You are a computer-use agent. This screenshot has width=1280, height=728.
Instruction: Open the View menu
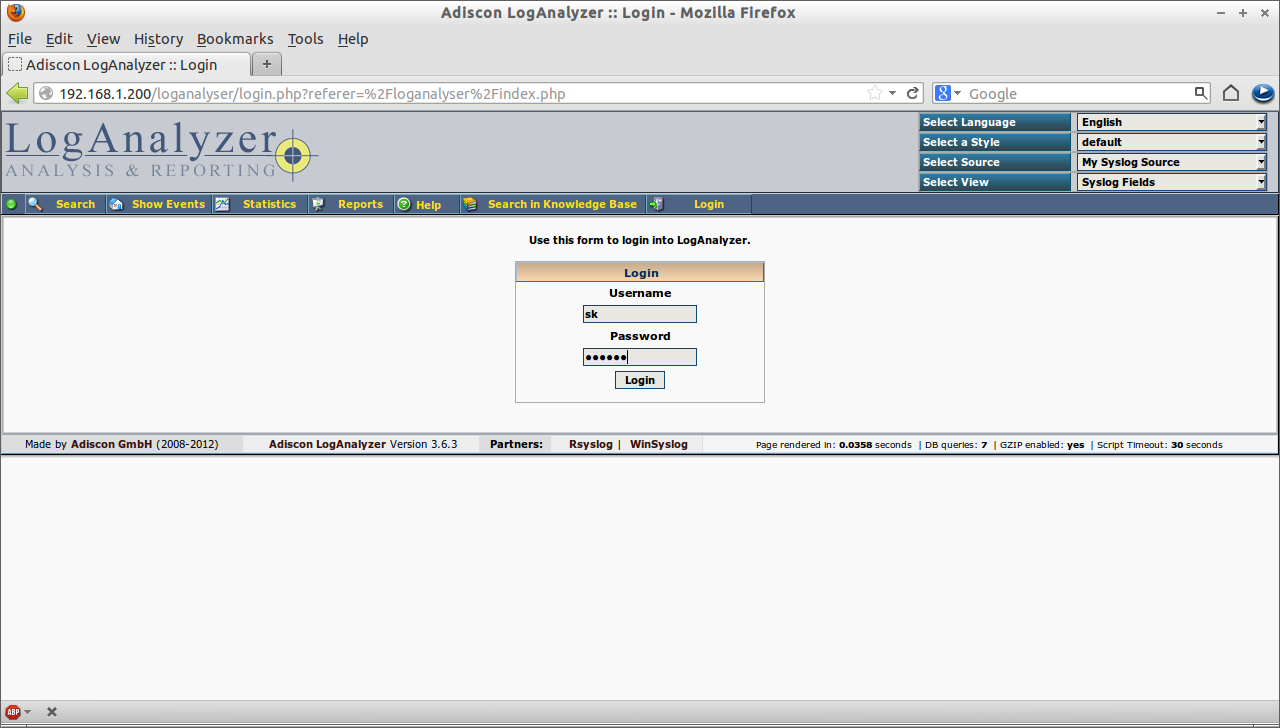(103, 39)
